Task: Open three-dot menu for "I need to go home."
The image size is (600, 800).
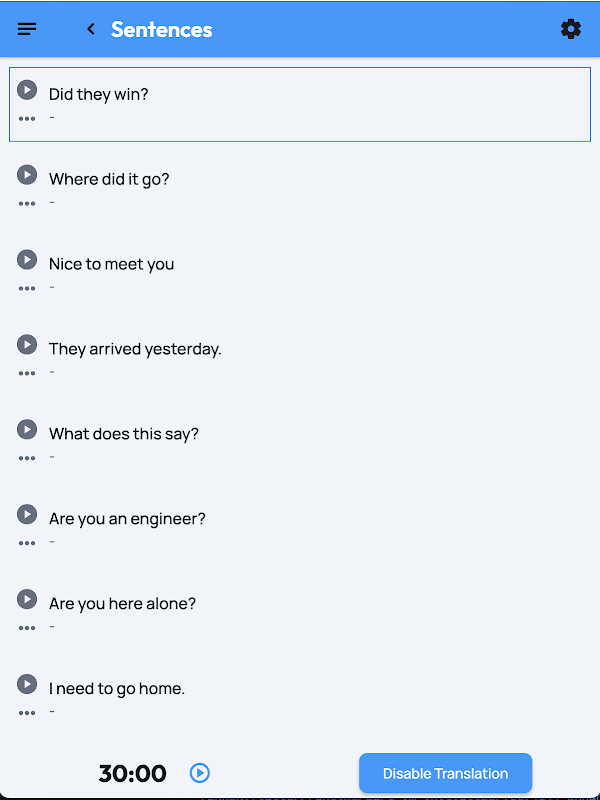Action: (27, 714)
